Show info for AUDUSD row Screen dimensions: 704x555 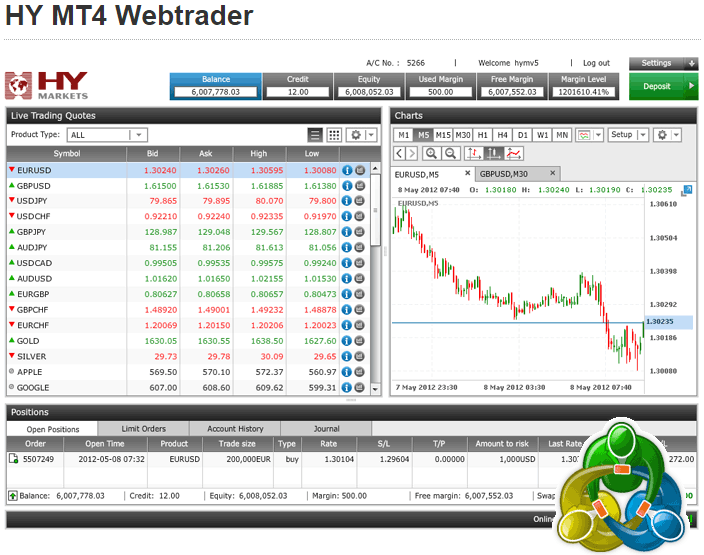(347, 278)
